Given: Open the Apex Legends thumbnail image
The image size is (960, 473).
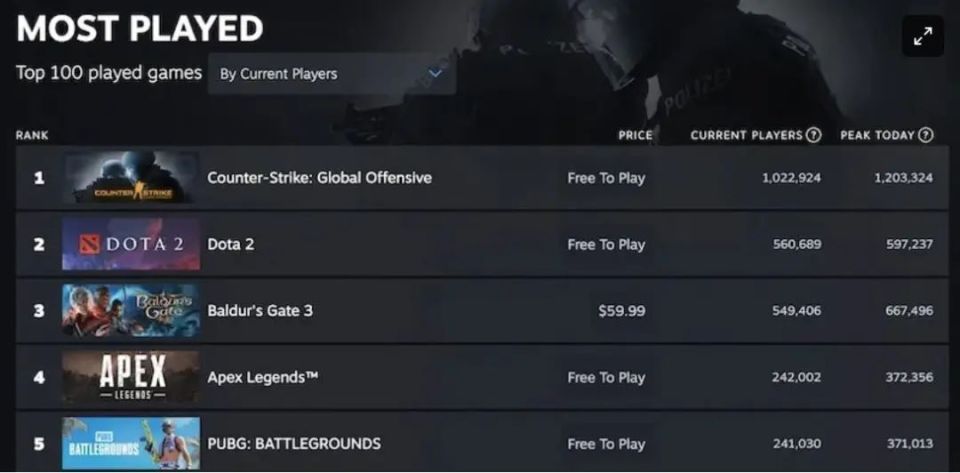Looking at the screenshot, I should coord(131,377).
